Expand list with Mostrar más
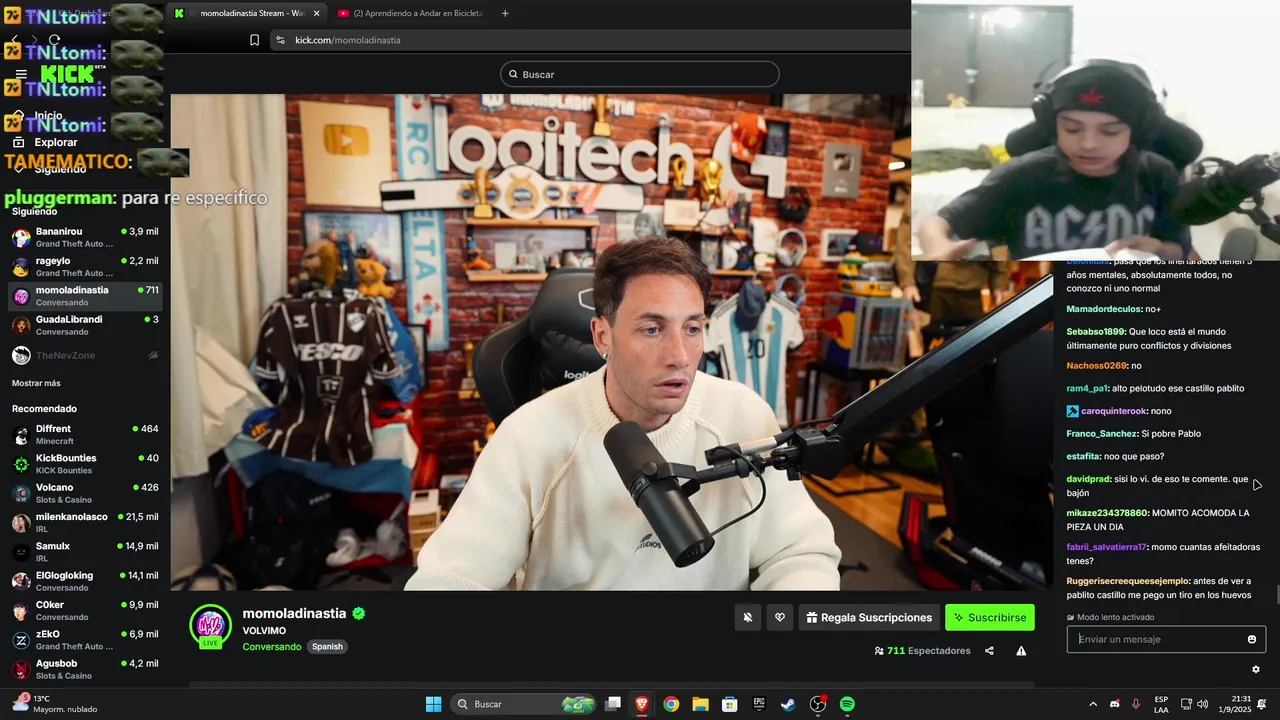Image resolution: width=1280 pixels, height=720 pixels. coord(36,383)
